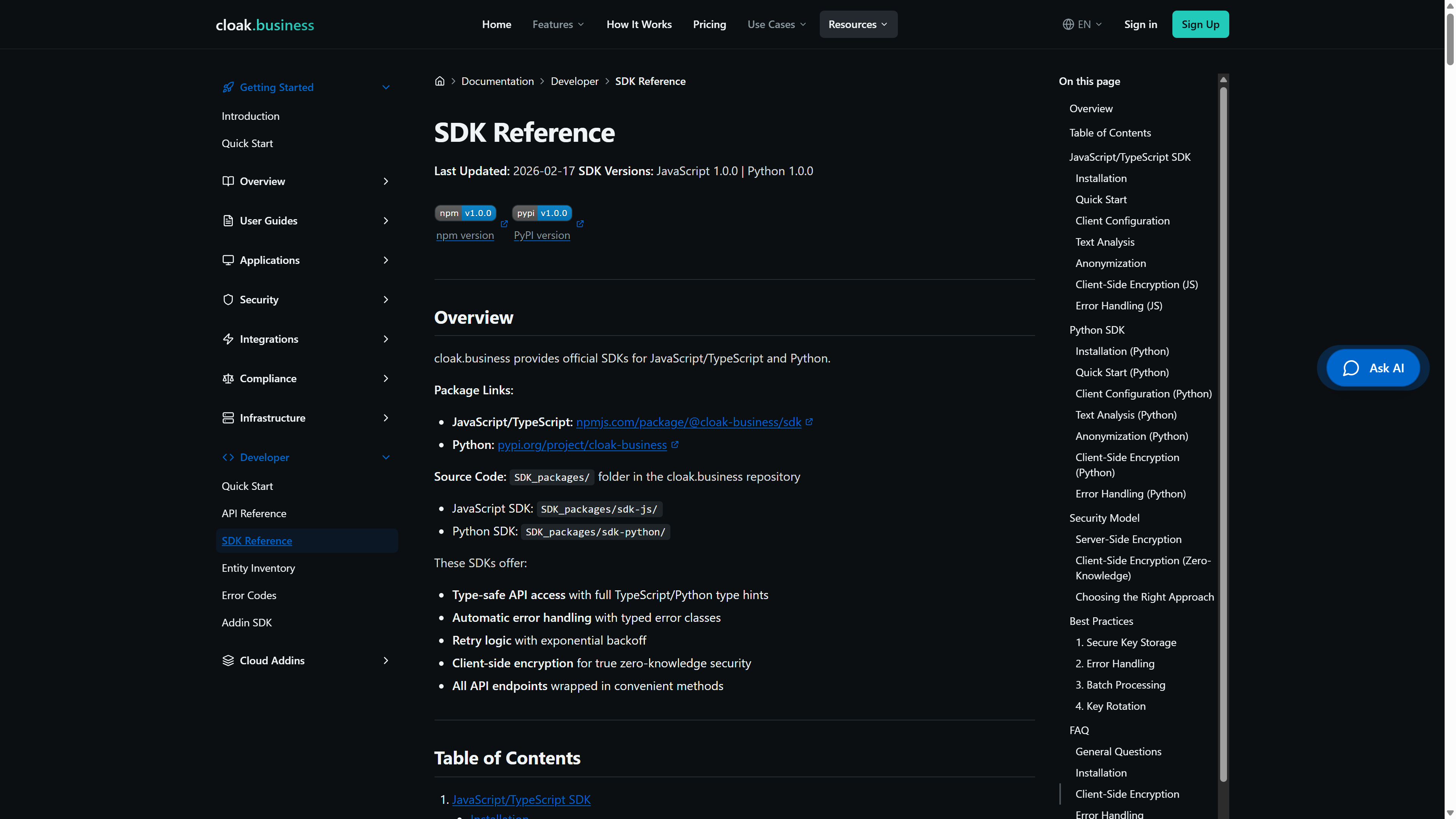Open How It Works page

pyautogui.click(x=639, y=24)
